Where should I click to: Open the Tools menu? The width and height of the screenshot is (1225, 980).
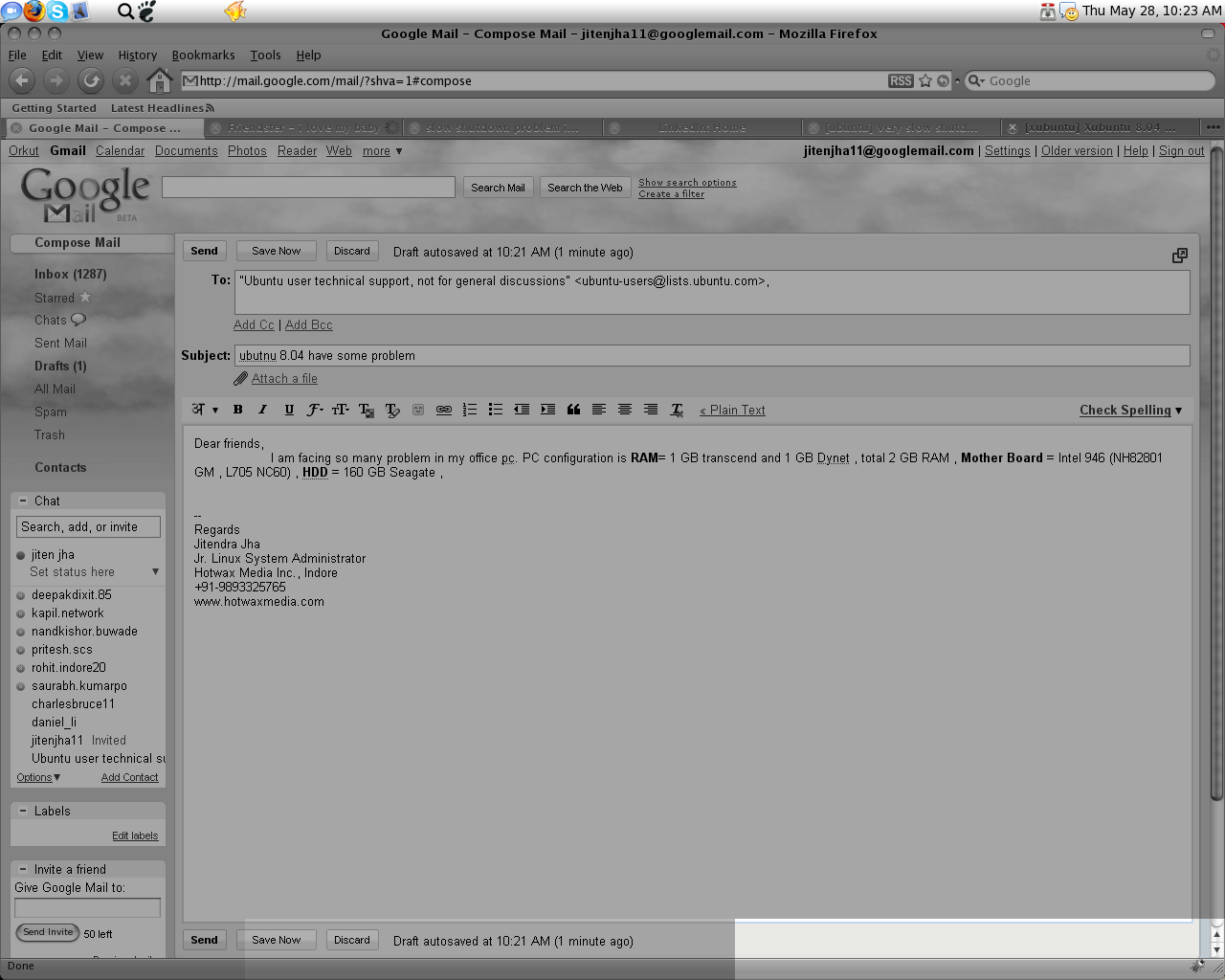point(265,56)
